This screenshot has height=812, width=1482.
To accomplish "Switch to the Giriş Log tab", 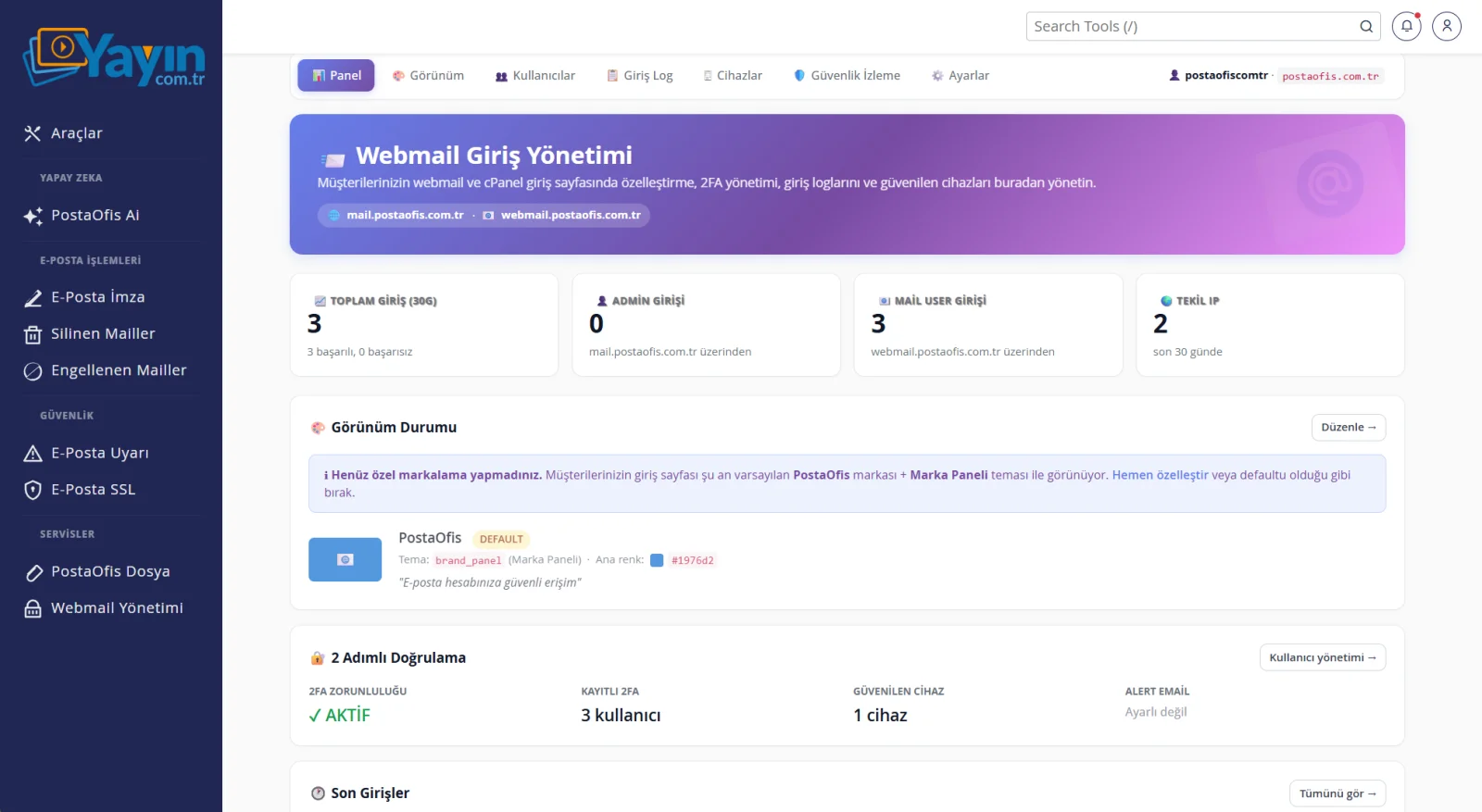I will (x=640, y=76).
